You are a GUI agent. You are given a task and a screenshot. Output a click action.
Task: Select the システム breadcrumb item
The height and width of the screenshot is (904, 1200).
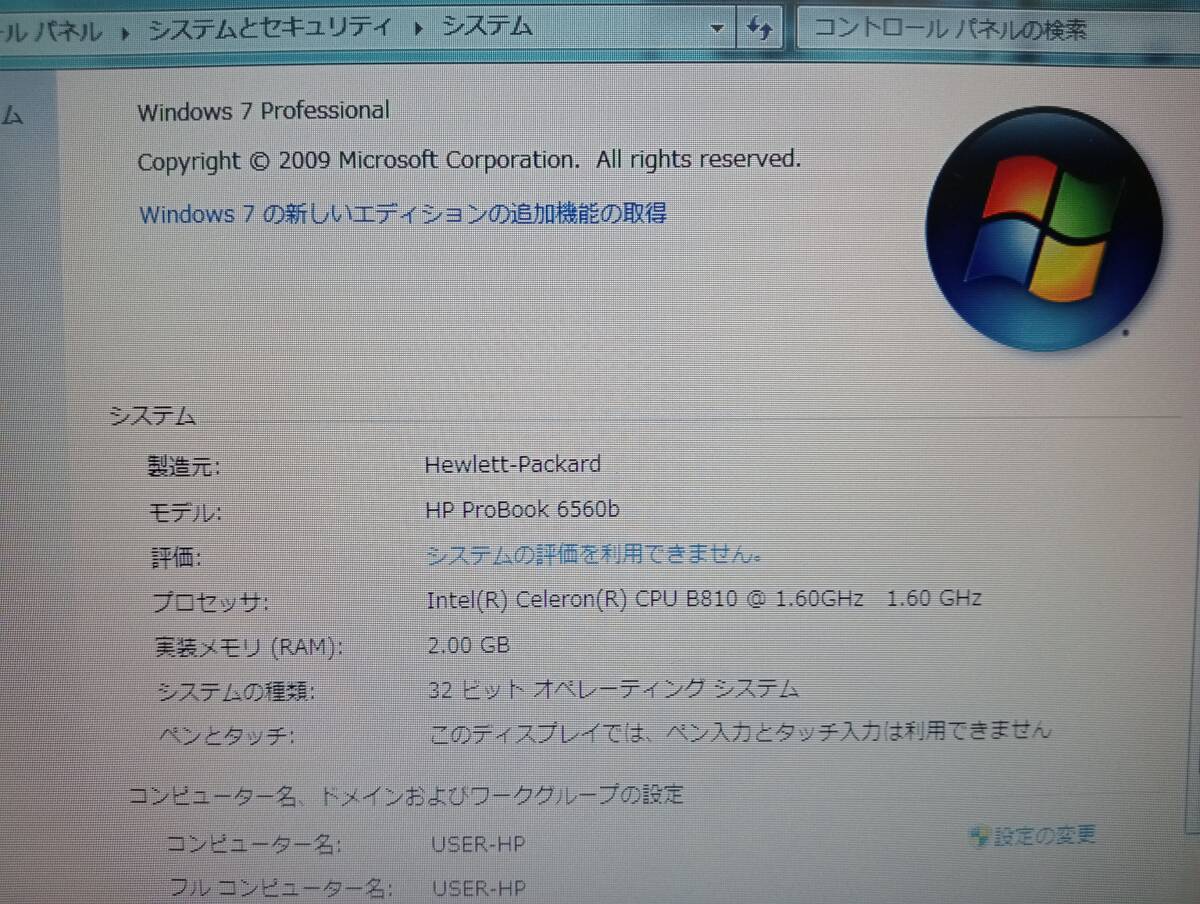(487, 28)
